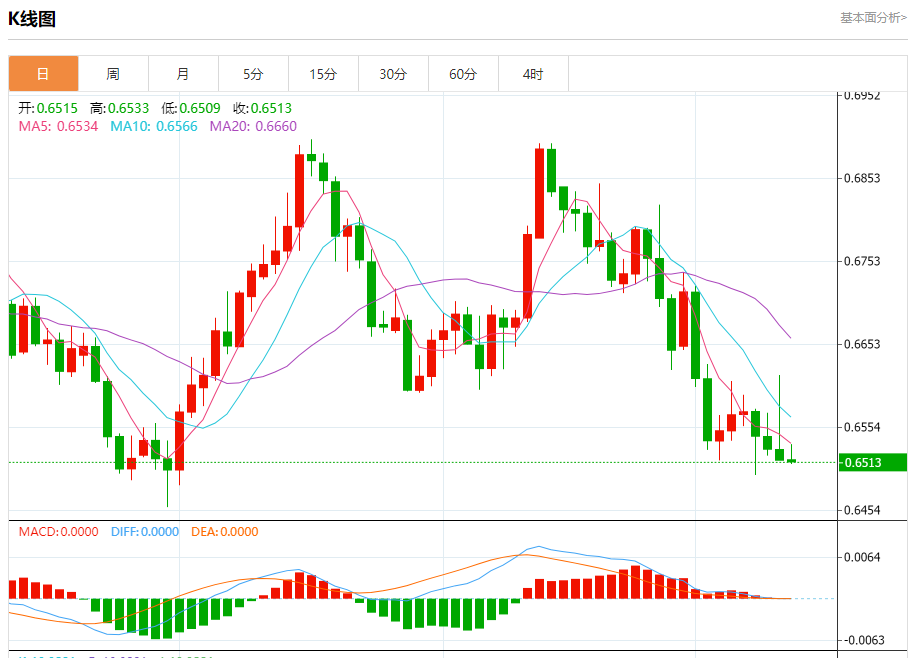Viewport: 917px width, 658px height.
Task: Switch to the 5分 interval tab
Action: 253,74
